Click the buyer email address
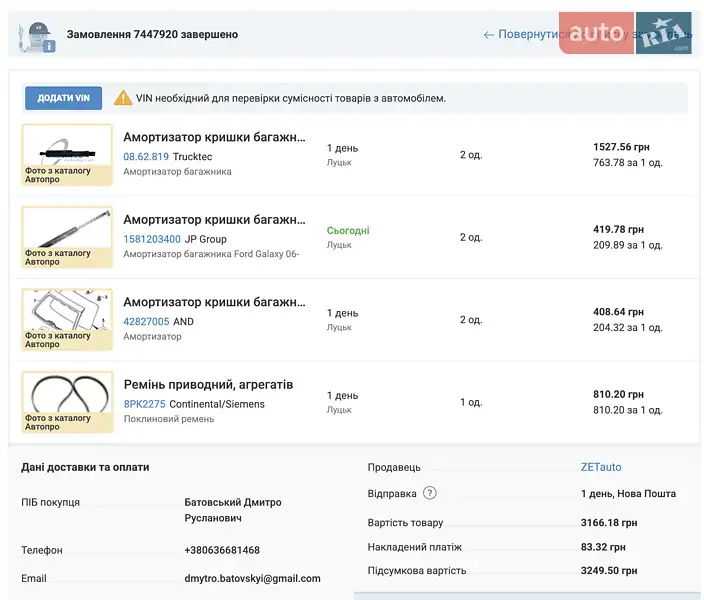Viewport: 704px width, 600px height. [x=252, y=578]
